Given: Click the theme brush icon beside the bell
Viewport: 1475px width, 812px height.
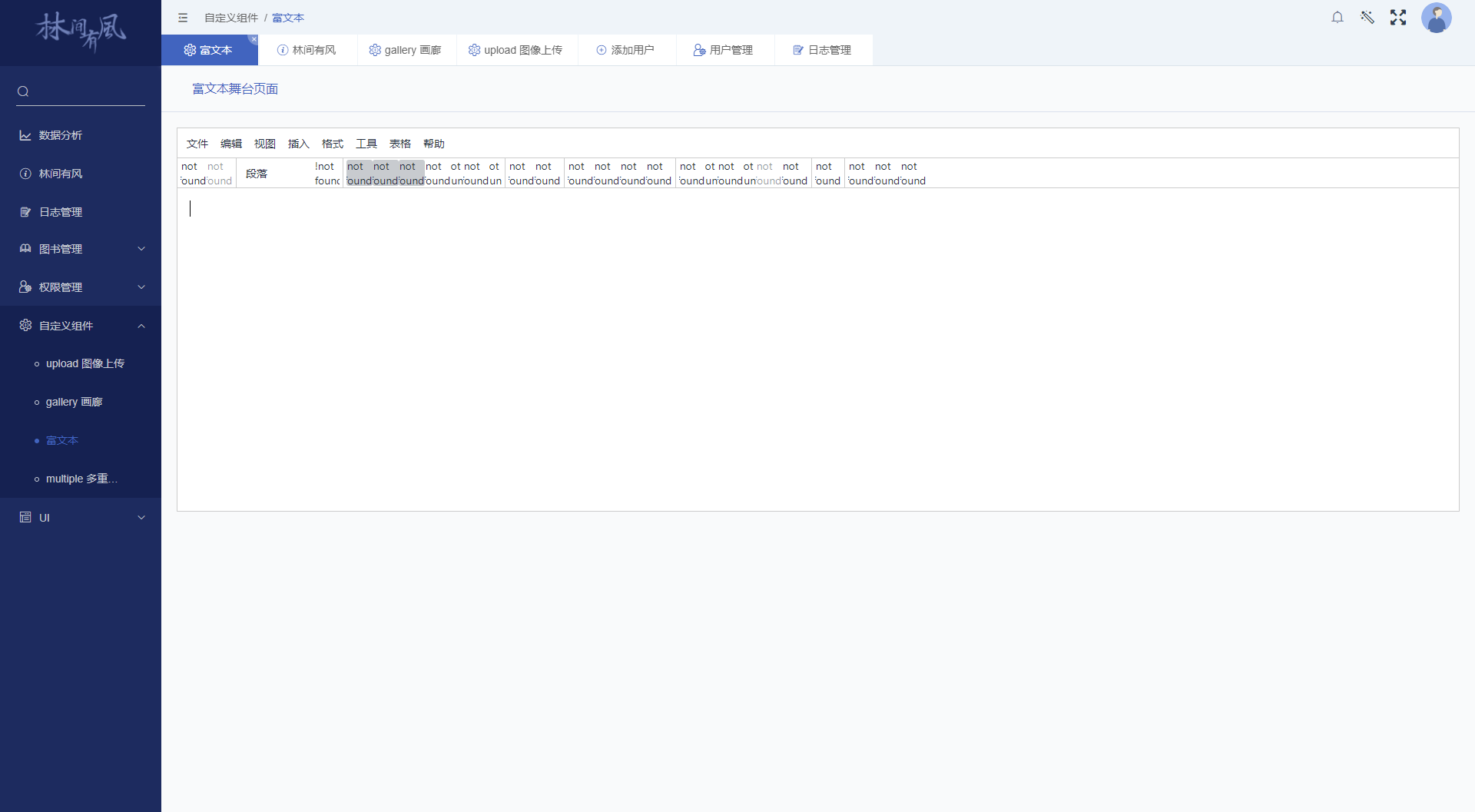Looking at the screenshot, I should coord(1367,17).
